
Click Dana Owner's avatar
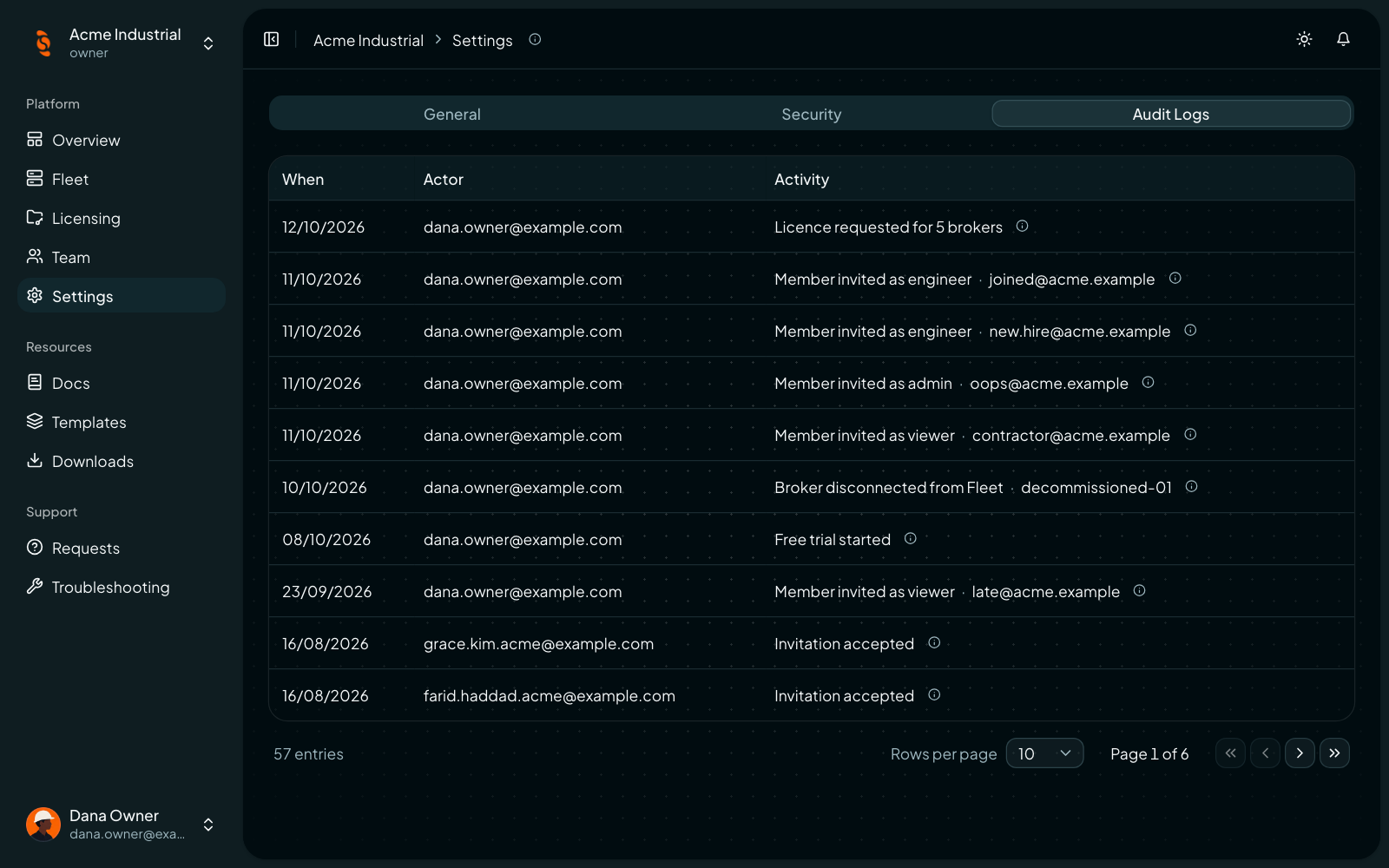click(43, 824)
